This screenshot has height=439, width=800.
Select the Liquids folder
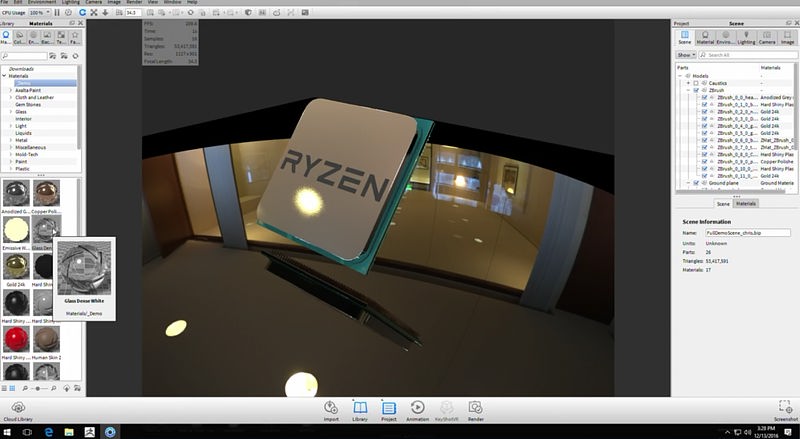tap(23, 133)
